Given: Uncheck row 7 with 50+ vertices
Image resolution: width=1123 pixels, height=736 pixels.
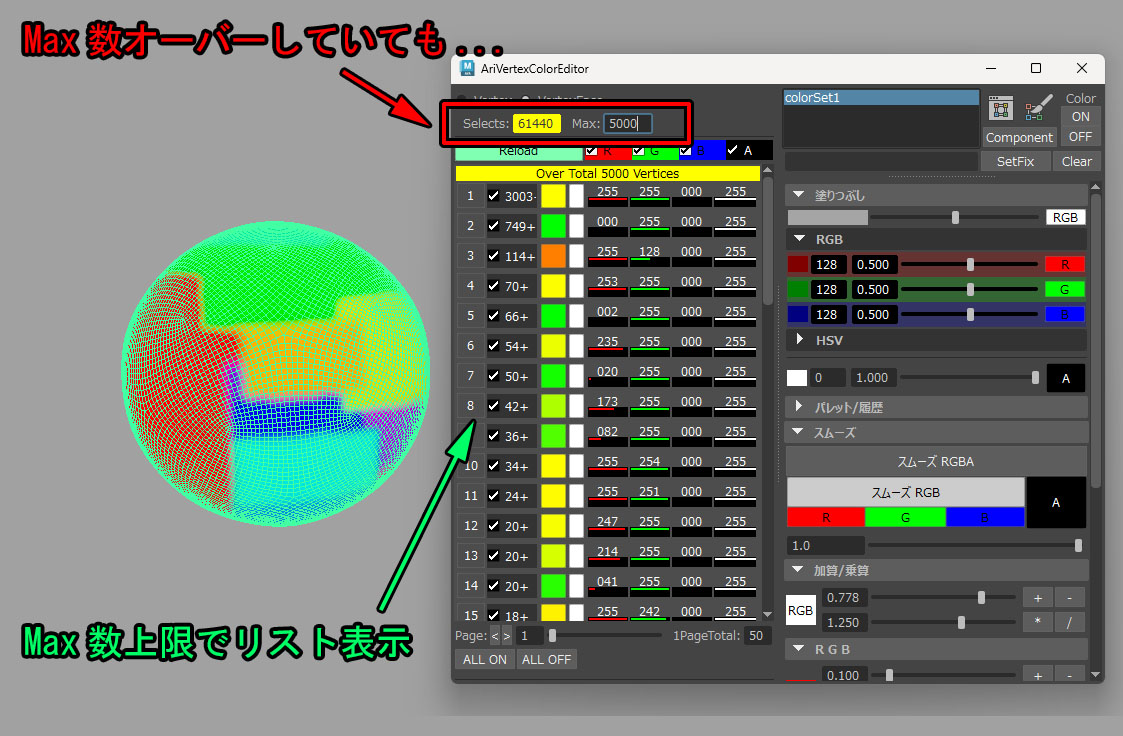Looking at the screenshot, I should point(493,376).
